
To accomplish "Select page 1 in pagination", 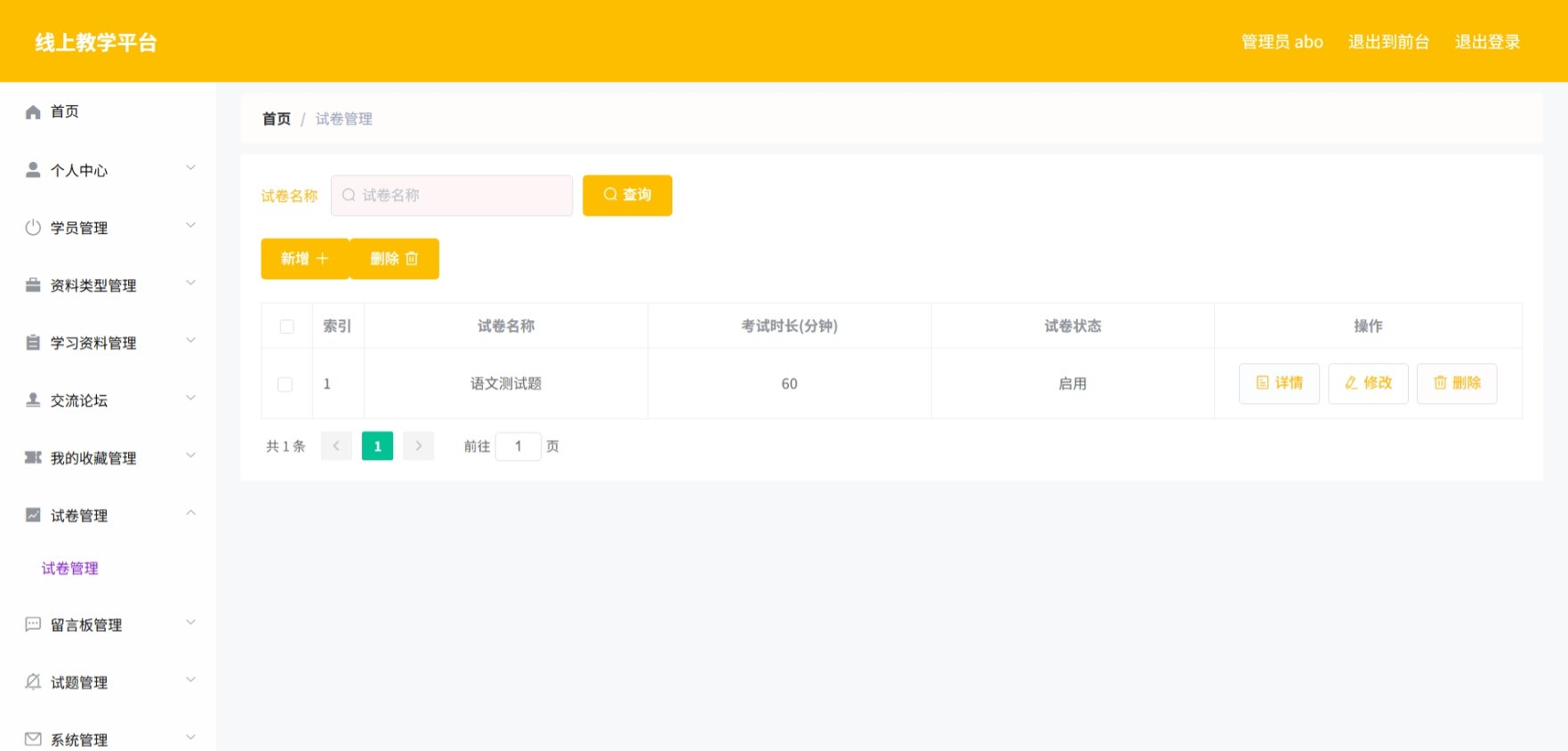I will pos(377,446).
